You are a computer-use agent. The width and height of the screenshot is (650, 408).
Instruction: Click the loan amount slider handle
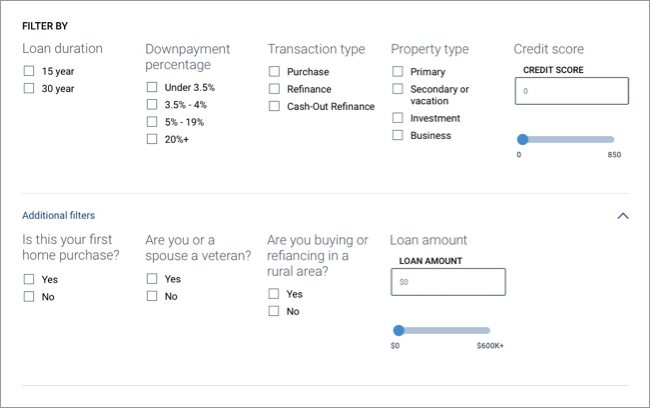pyautogui.click(x=399, y=330)
